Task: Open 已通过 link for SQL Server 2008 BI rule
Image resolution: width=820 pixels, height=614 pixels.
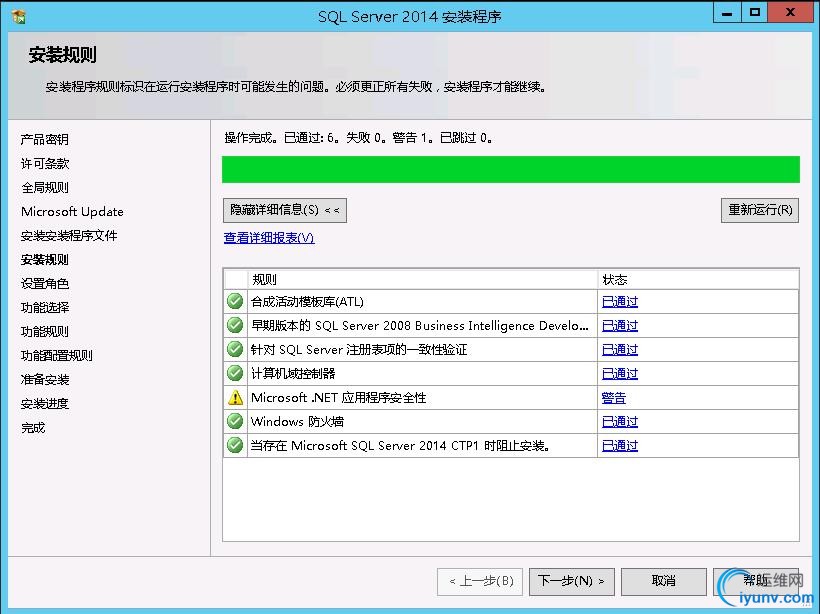Action: click(x=620, y=326)
